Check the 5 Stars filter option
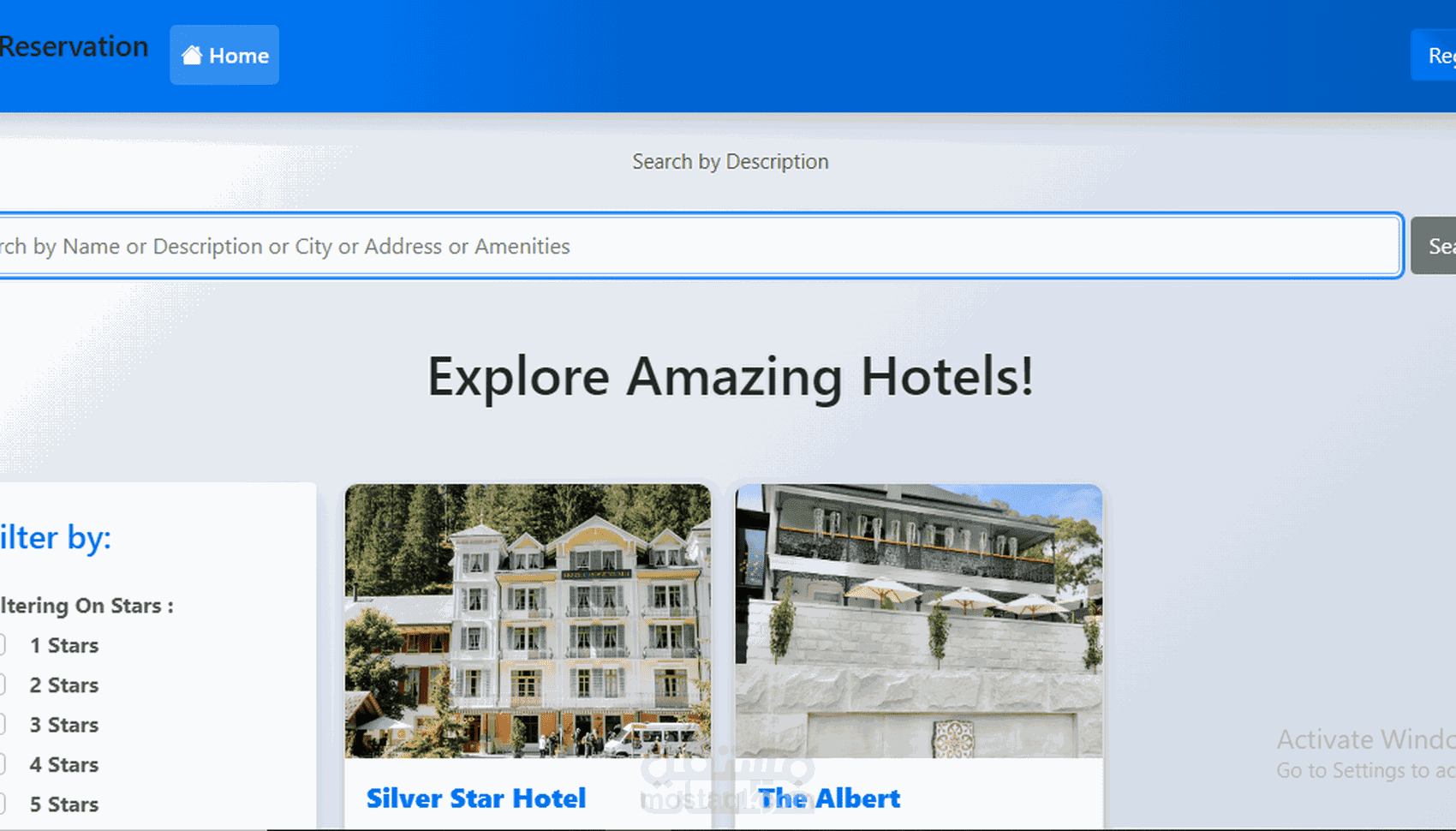1456x831 pixels. [3, 804]
